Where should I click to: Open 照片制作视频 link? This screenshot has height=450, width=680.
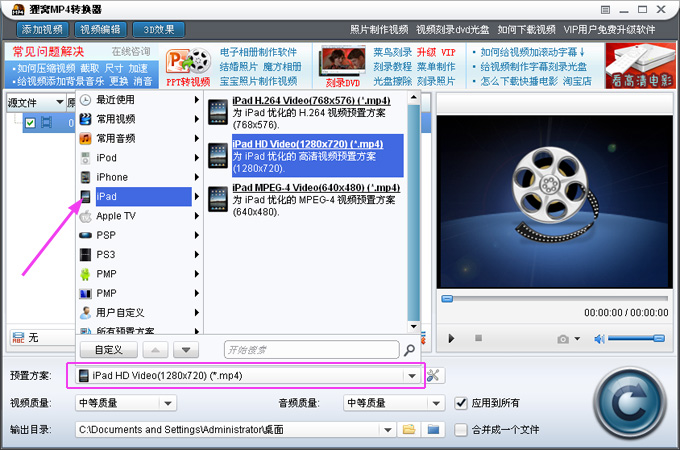[379, 29]
